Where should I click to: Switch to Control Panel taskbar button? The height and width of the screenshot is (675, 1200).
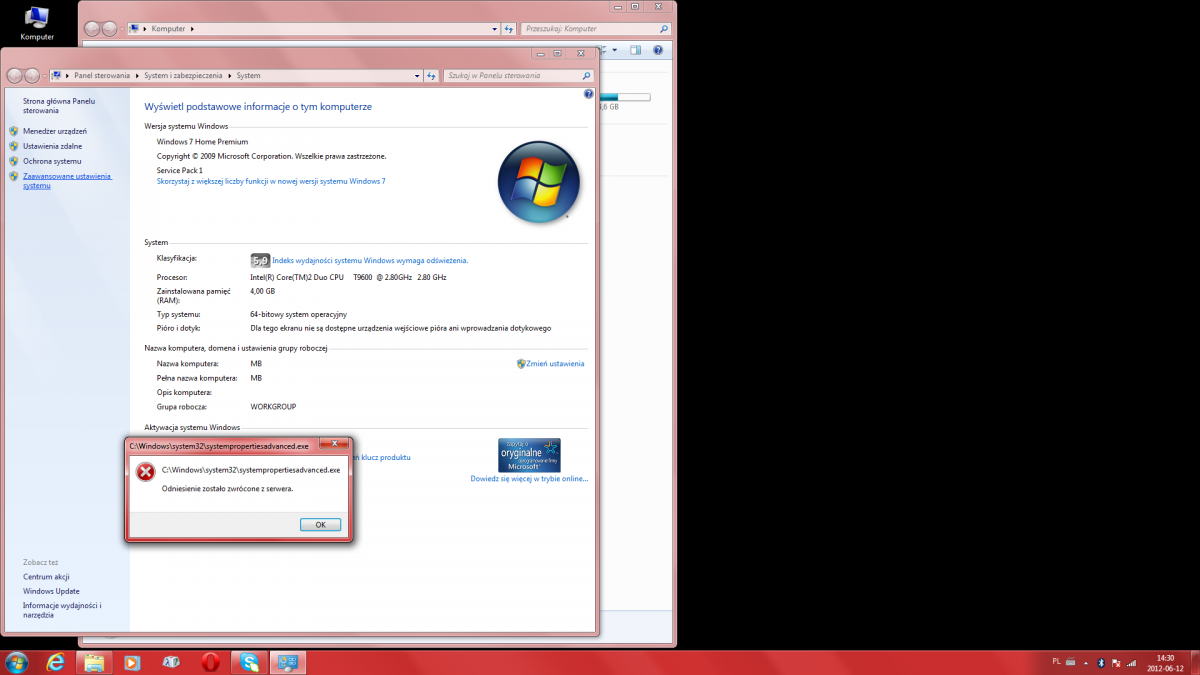tap(288, 662)
